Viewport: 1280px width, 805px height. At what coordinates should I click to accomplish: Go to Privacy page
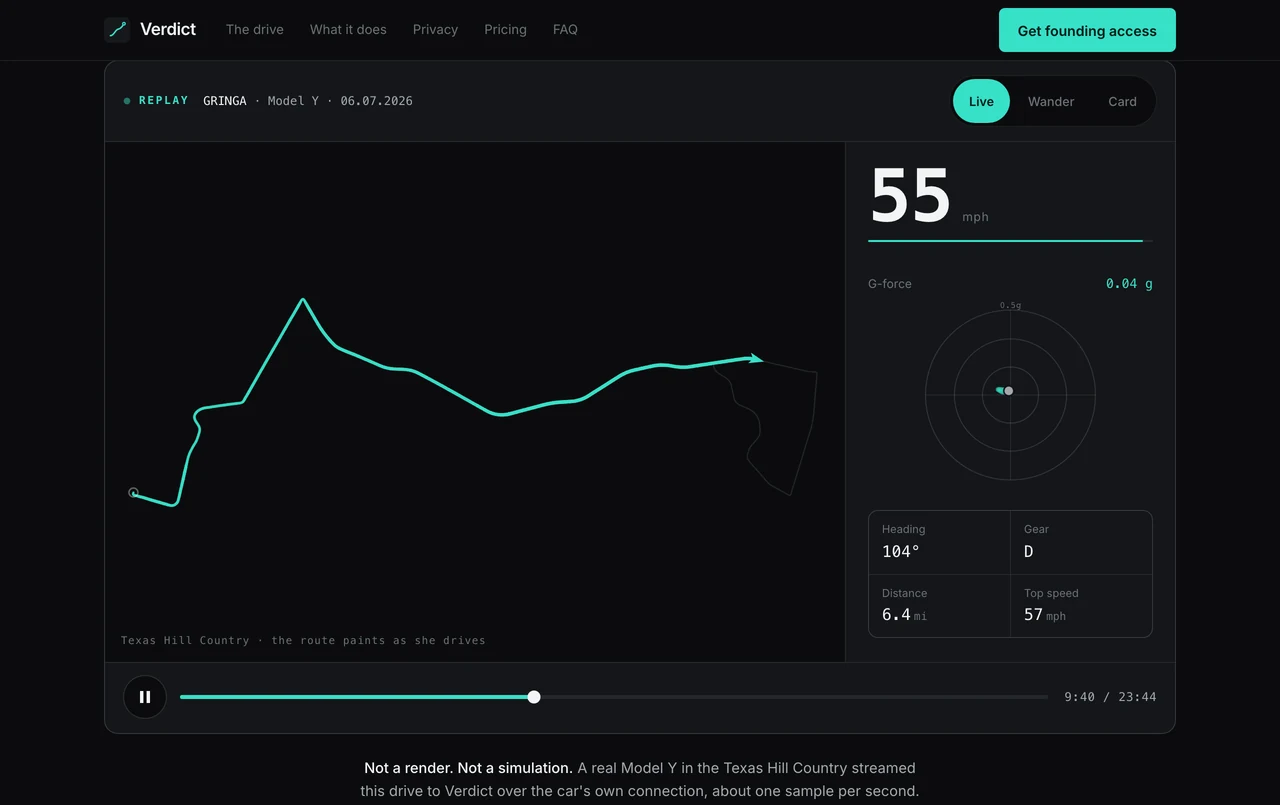click(435, 29)
